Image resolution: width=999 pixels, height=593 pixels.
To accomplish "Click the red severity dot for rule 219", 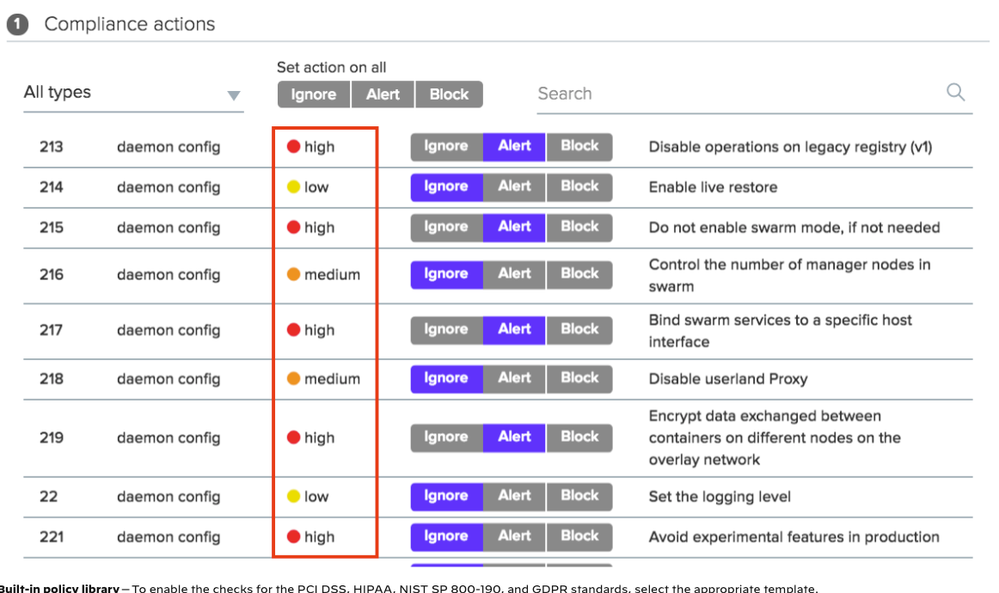I will click(294, 437).
